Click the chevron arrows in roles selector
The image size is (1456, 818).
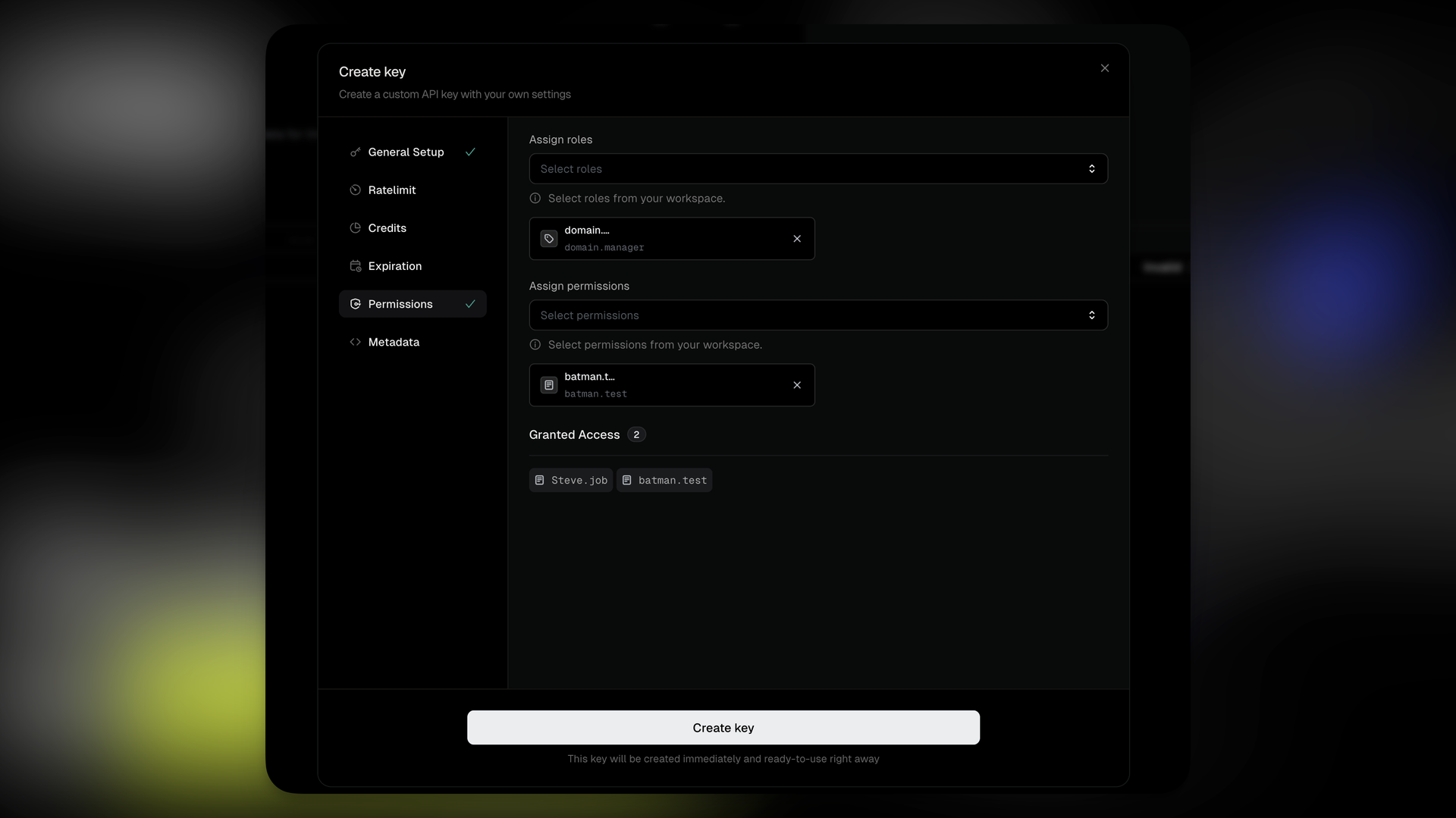(x=1092, y=168)
